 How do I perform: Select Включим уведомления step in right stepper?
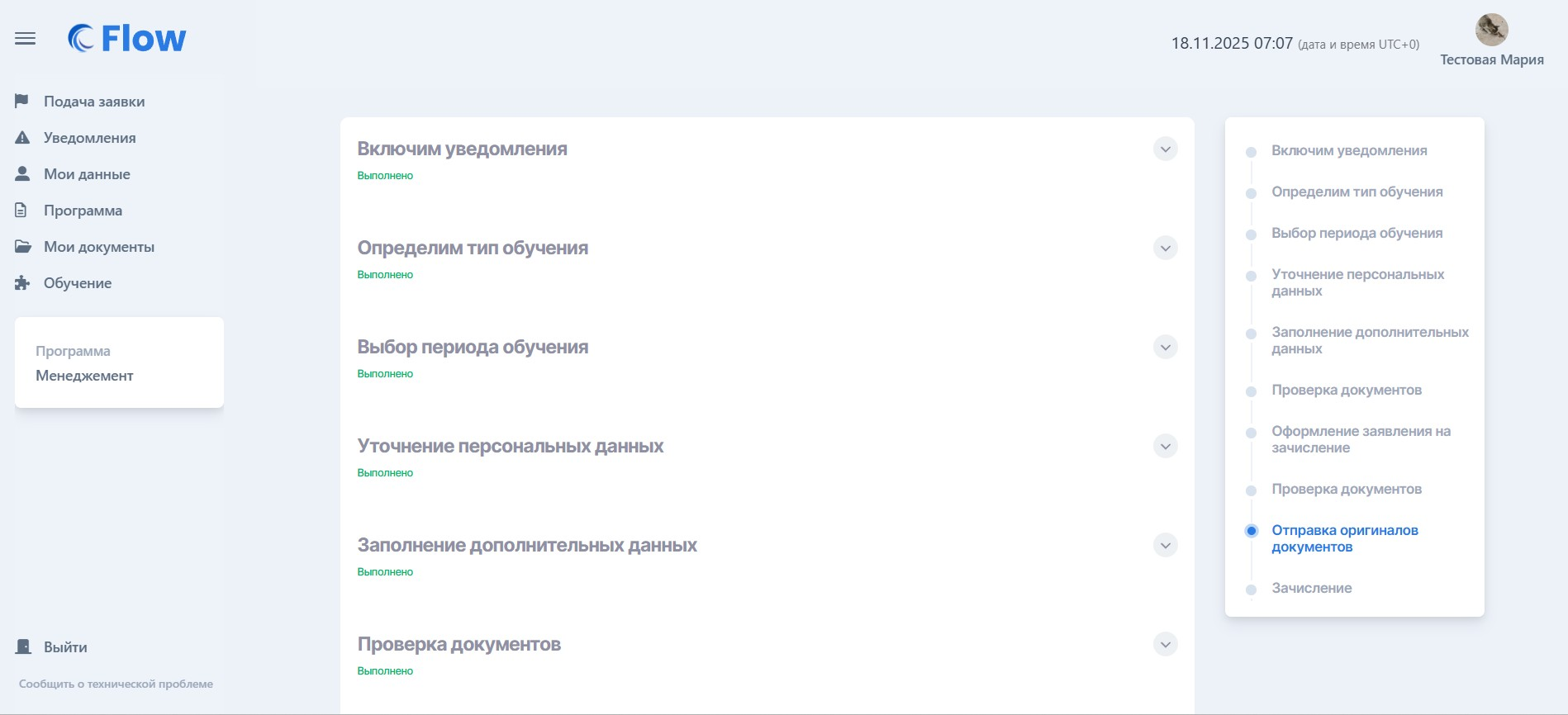[x=1349, y=151]
